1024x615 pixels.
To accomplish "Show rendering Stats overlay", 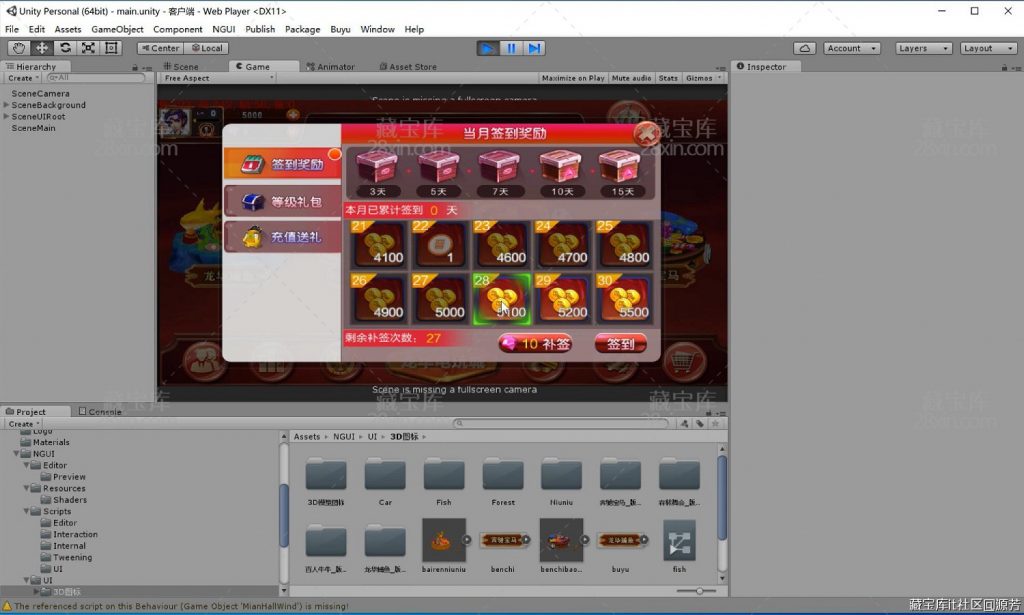I will tap(669, 77).
